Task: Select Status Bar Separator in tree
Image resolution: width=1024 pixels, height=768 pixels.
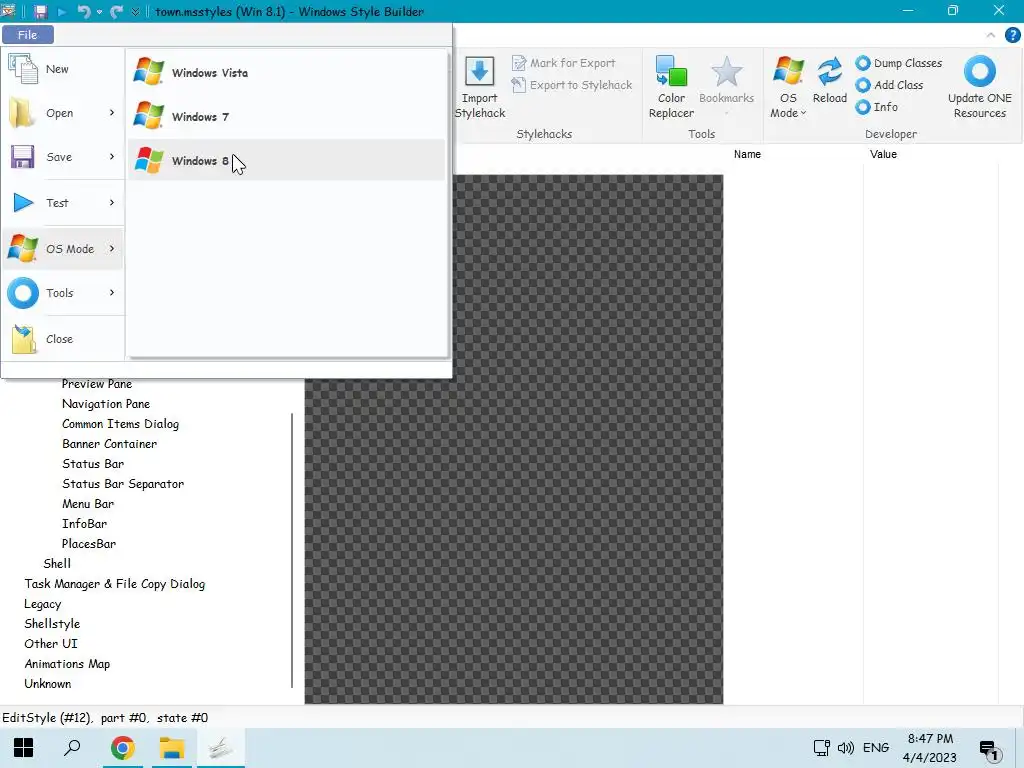Action: (x=123, y=484)
